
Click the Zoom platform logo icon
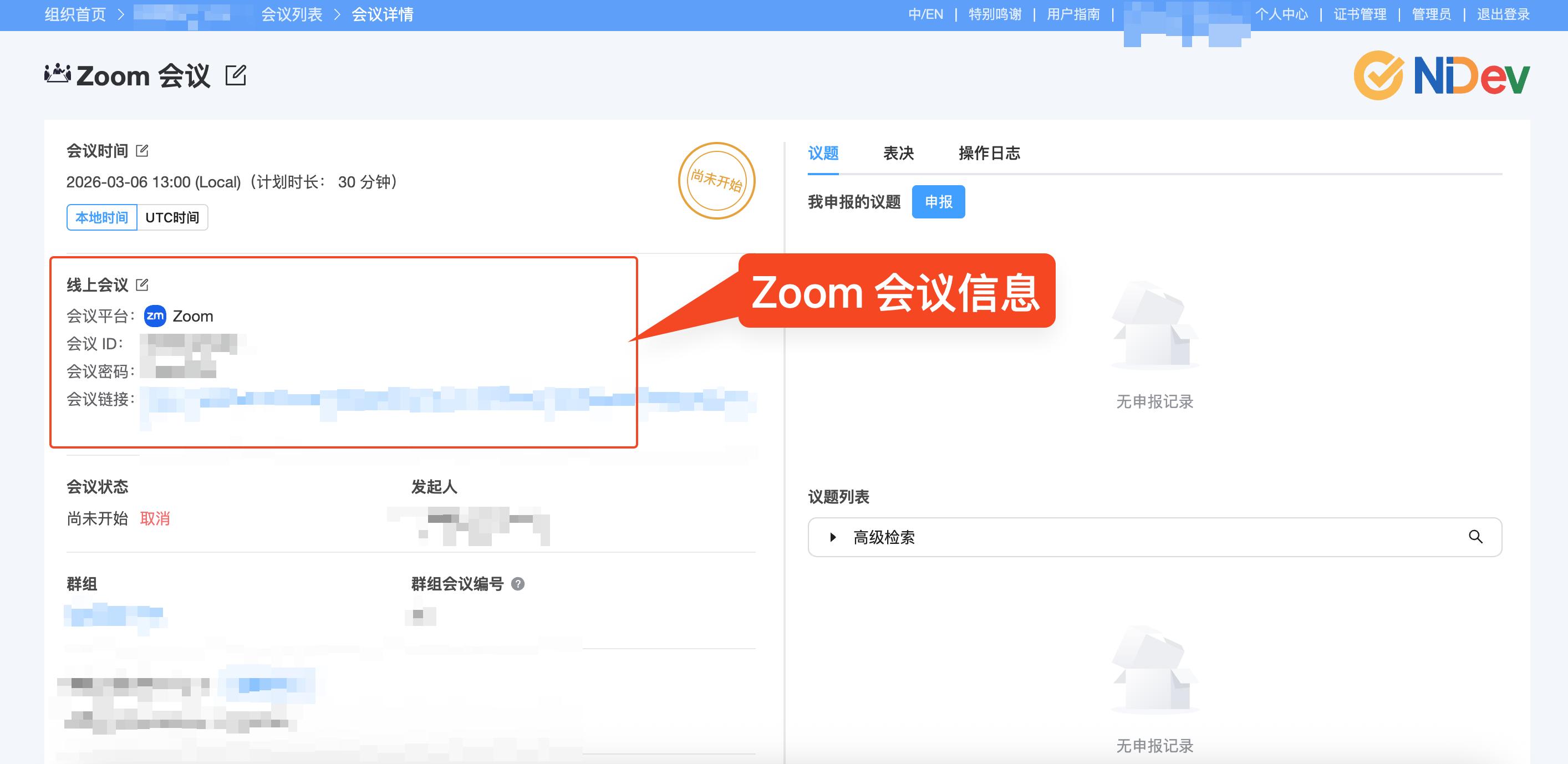tap(155, 316)
